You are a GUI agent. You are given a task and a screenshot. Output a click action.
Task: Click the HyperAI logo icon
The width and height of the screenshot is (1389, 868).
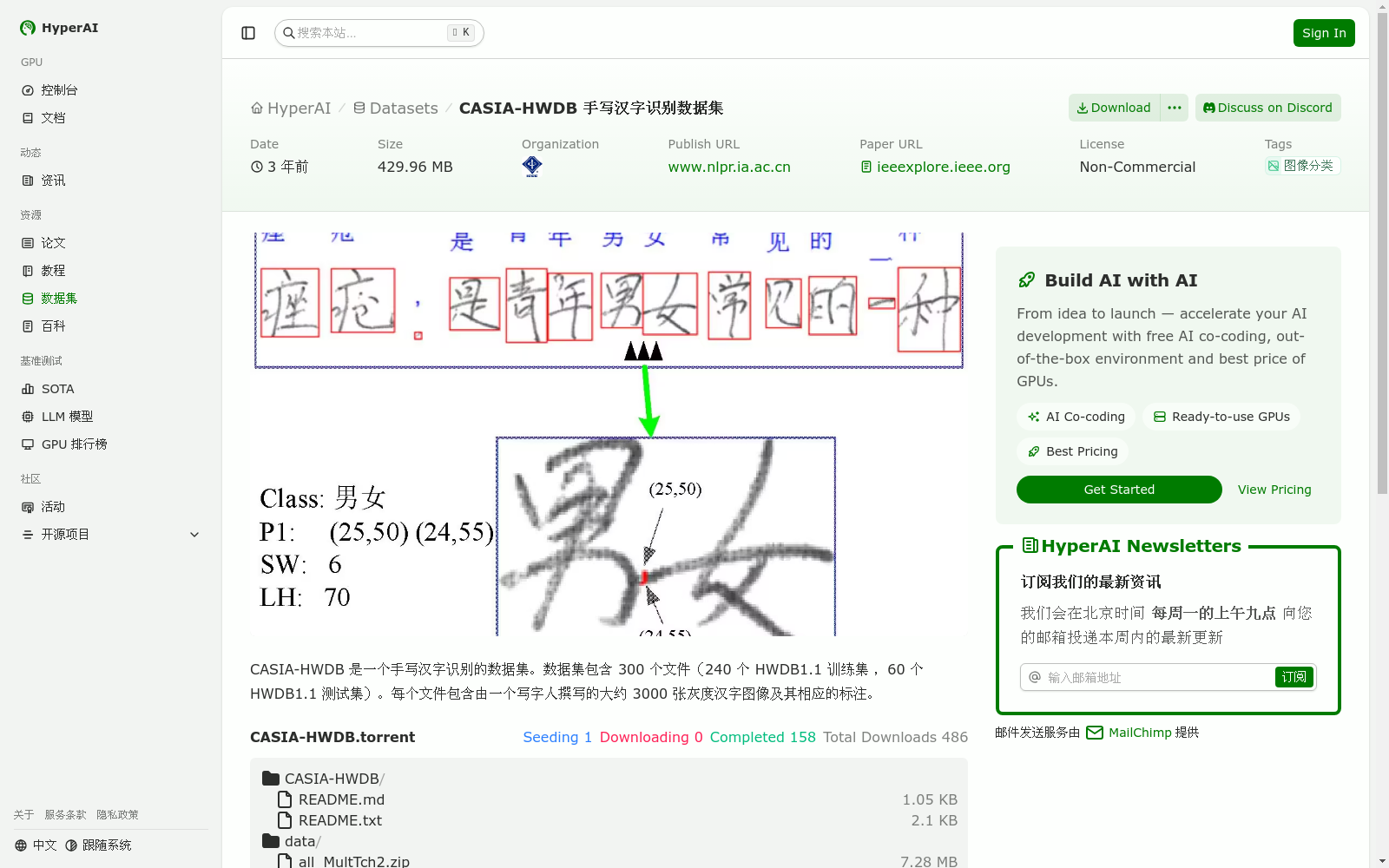28,28
